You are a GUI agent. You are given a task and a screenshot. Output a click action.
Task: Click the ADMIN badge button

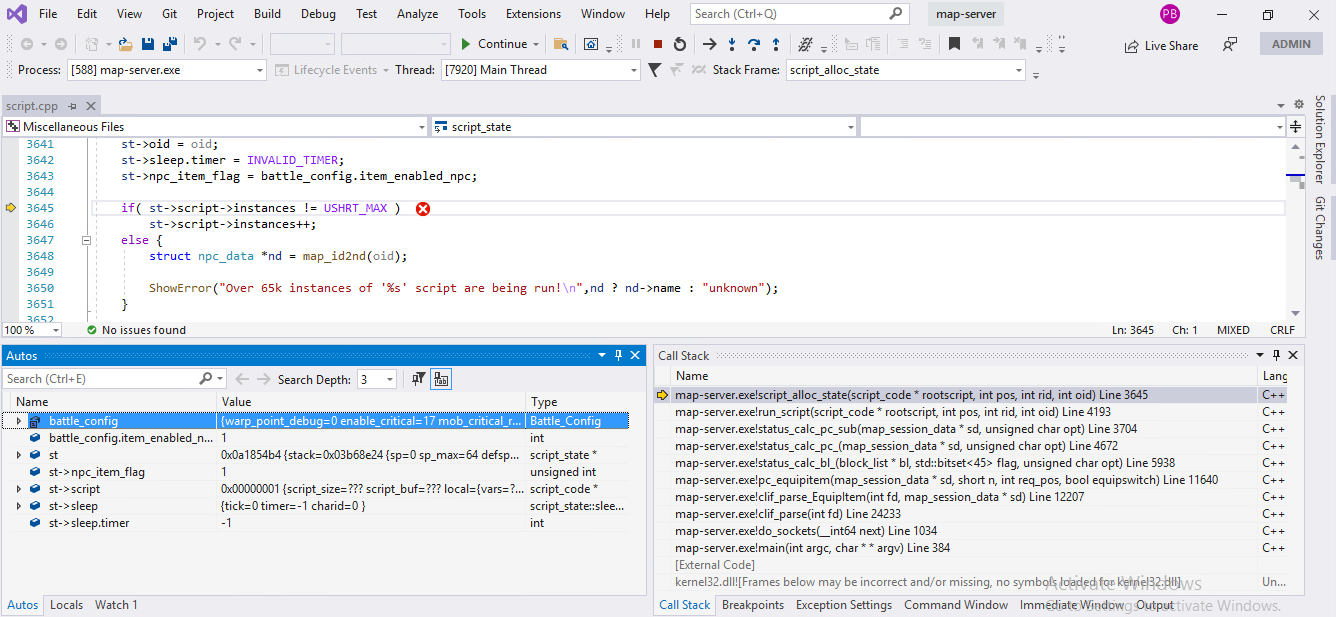pyautogui.click(x=1291, y=44)
